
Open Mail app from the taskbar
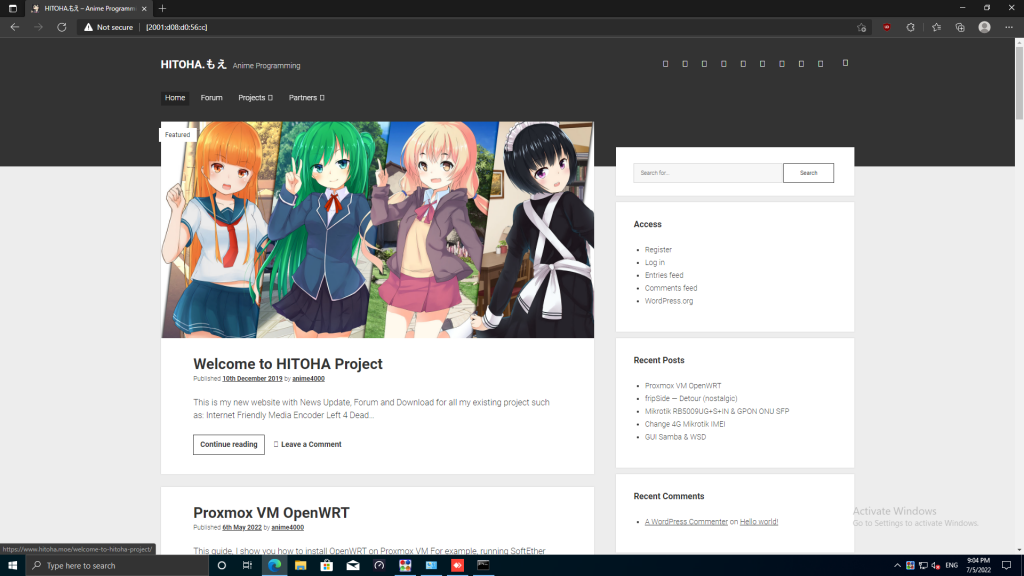(353, 566)
